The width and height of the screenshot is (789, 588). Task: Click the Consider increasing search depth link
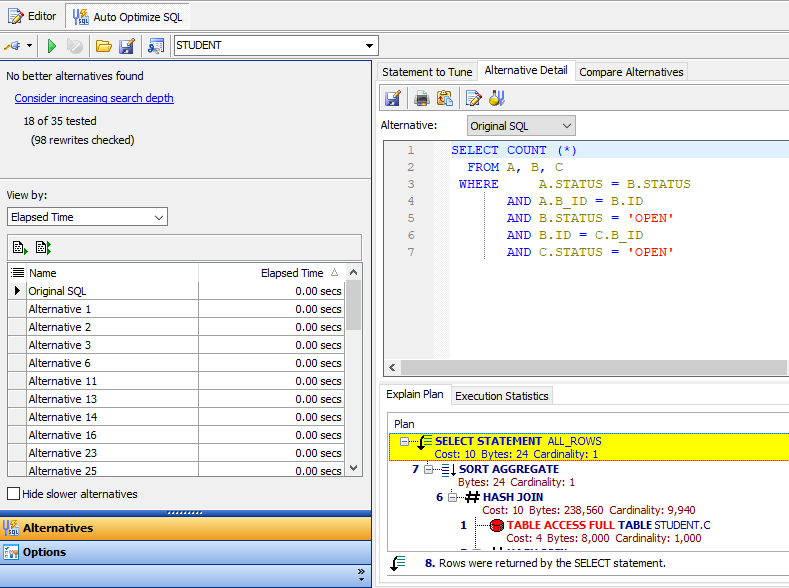(x=94, y=98)
